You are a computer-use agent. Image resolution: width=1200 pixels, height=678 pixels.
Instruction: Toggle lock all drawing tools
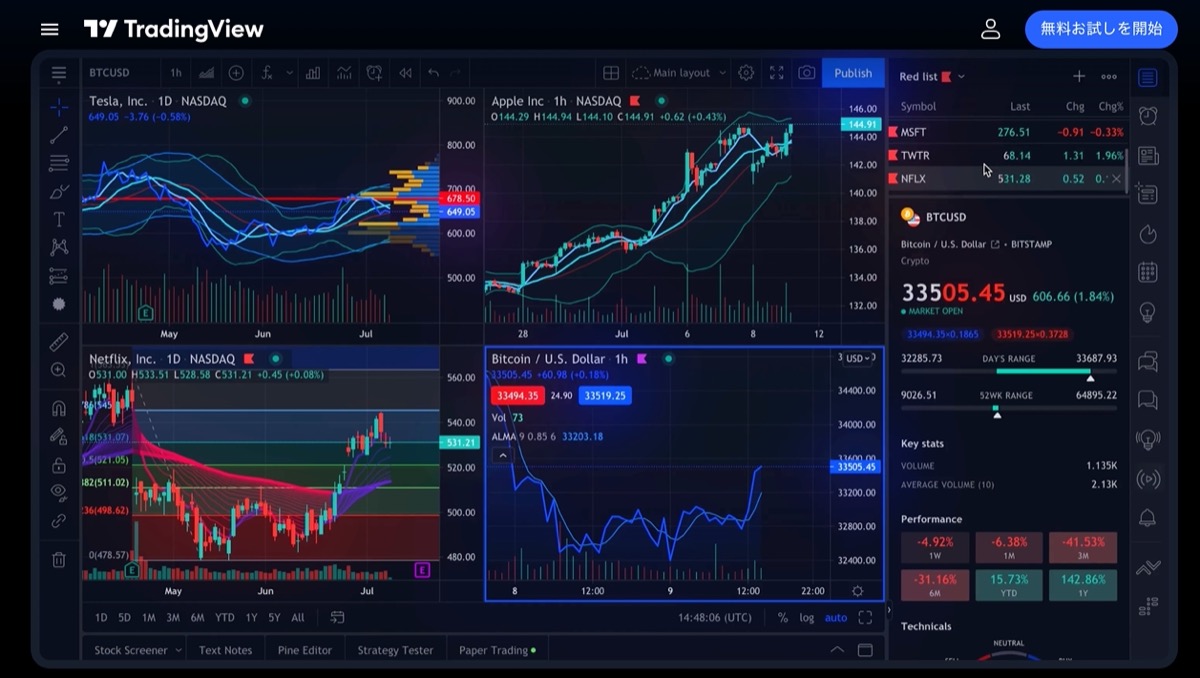(x=59, y=465)
